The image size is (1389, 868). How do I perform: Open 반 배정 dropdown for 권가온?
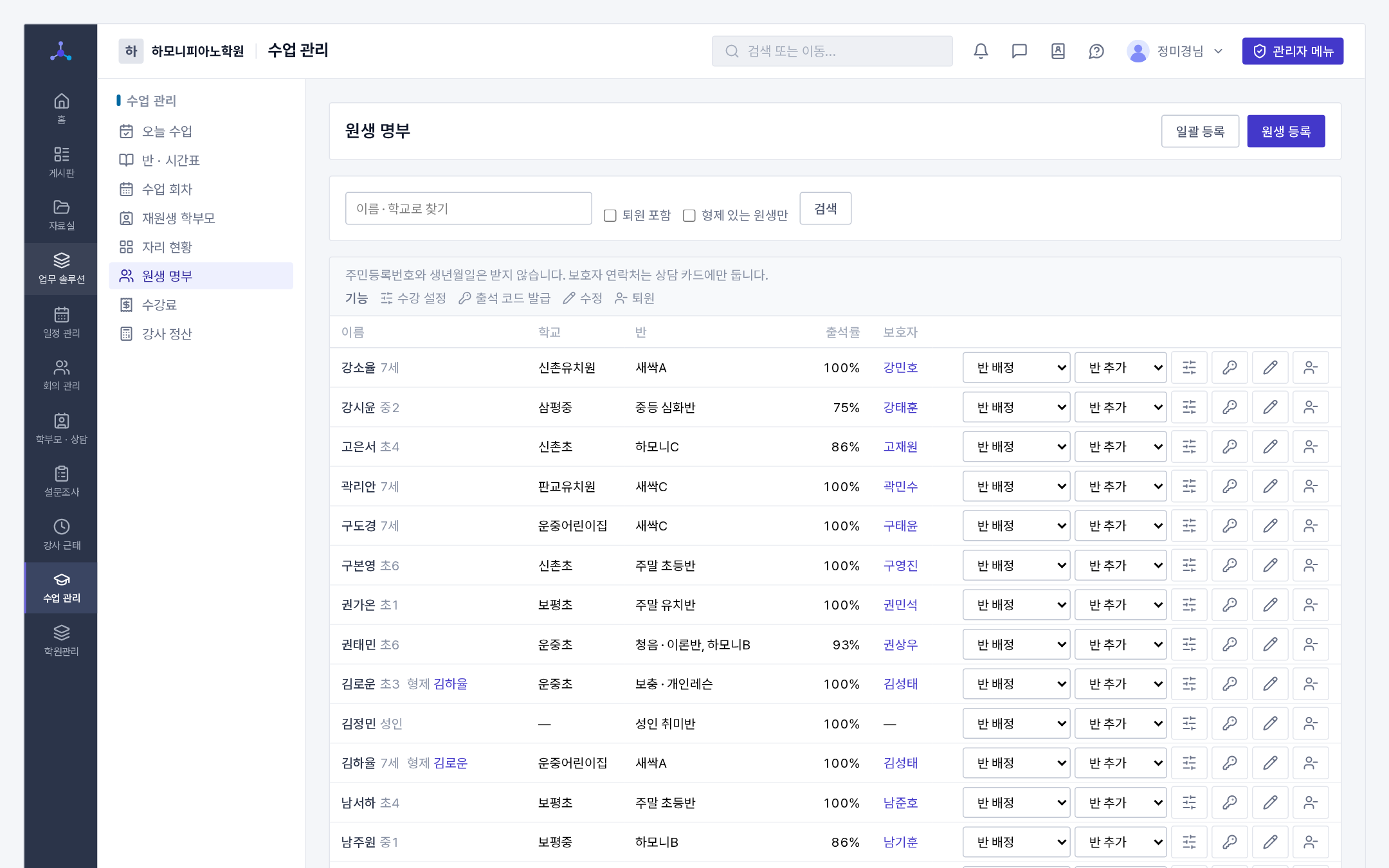point(1016,605)
